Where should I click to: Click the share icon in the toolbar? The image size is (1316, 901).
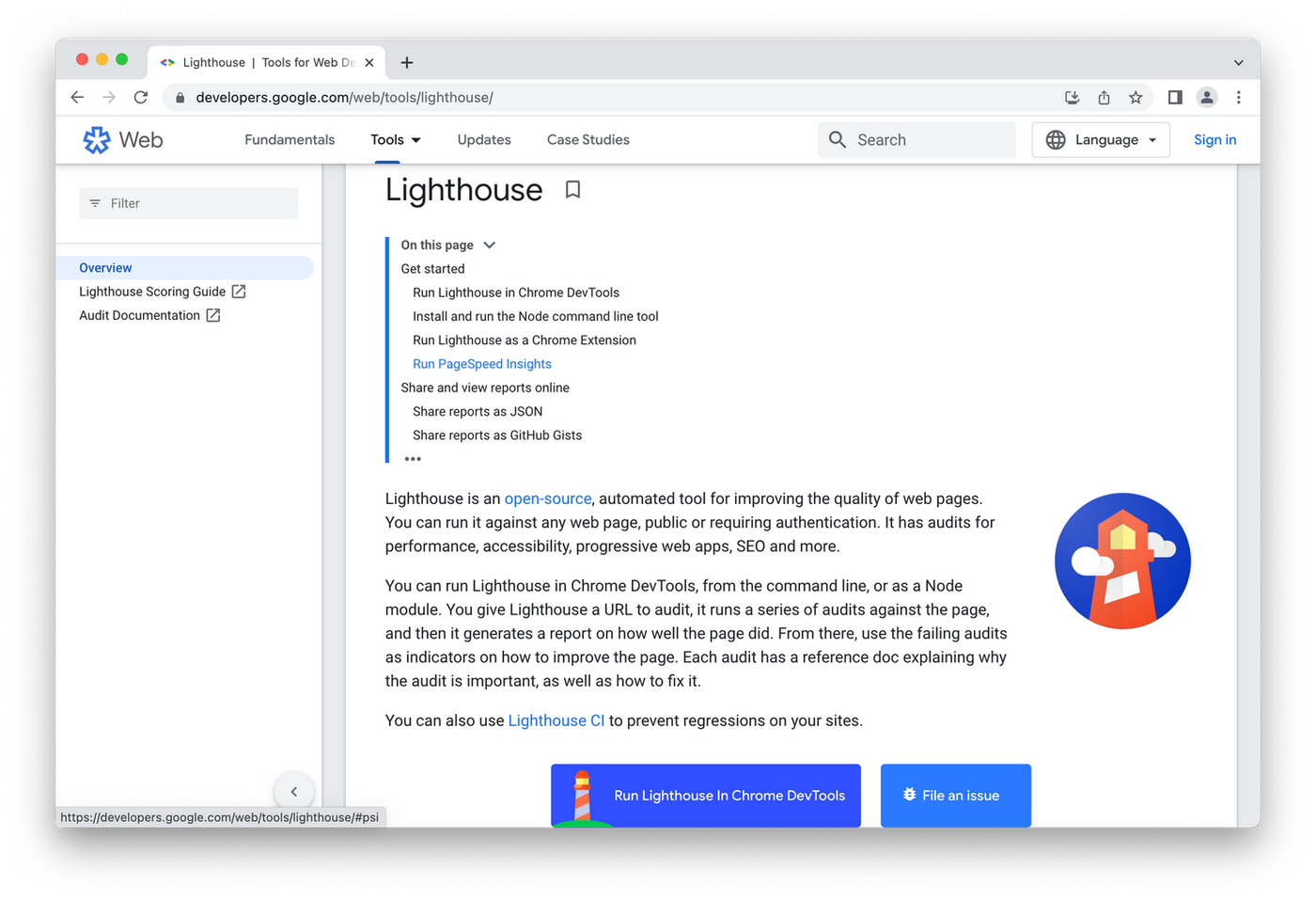pyautogui.click(x=1104, y=97)
